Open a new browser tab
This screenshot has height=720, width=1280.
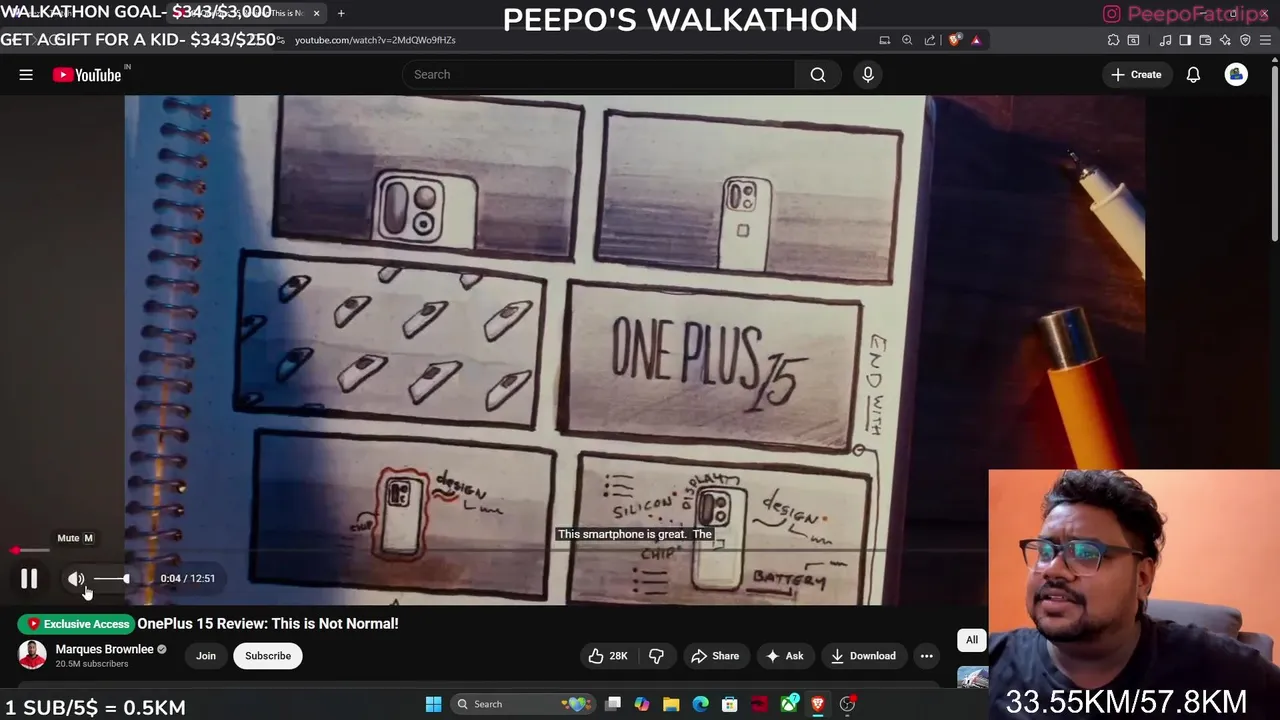(341, 13)
